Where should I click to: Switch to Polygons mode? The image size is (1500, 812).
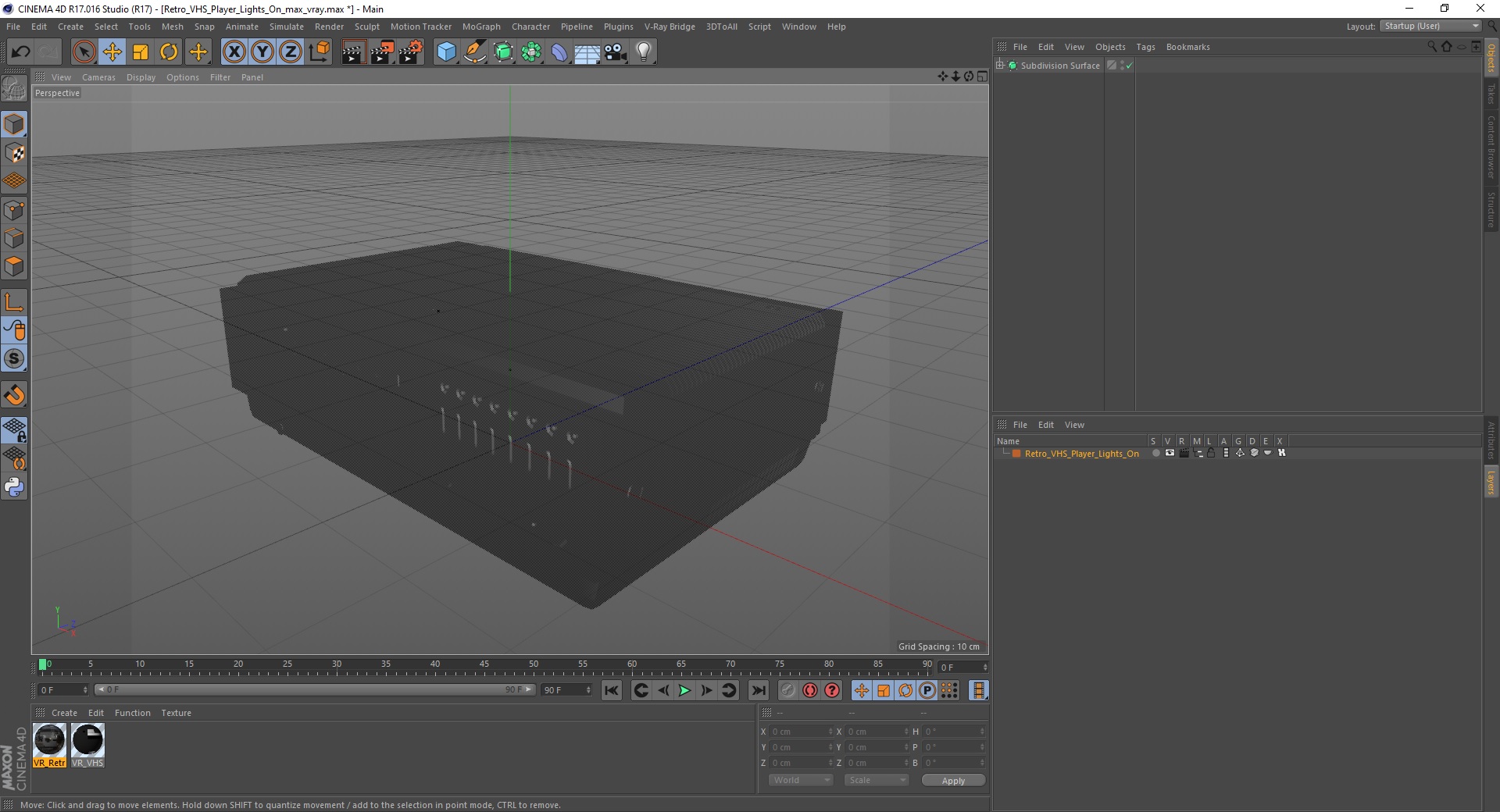click(x=14, y=266)
